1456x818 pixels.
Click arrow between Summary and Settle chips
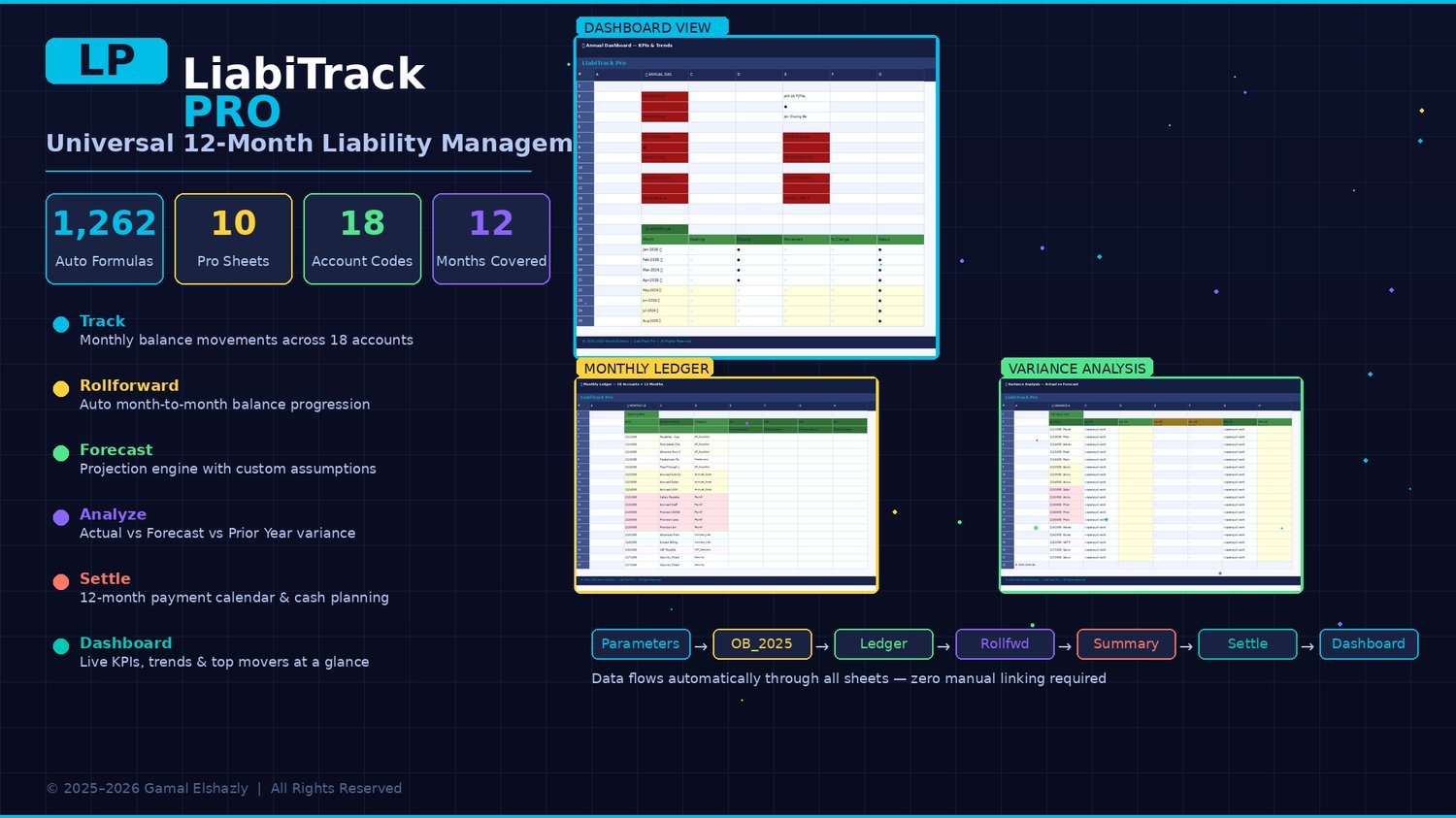[1186, 646]
